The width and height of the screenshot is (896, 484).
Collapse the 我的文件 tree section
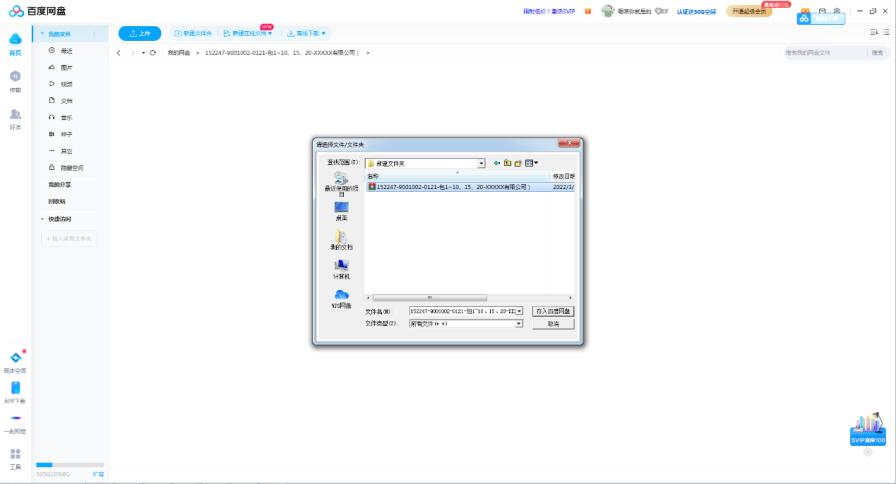coord(42,34)
